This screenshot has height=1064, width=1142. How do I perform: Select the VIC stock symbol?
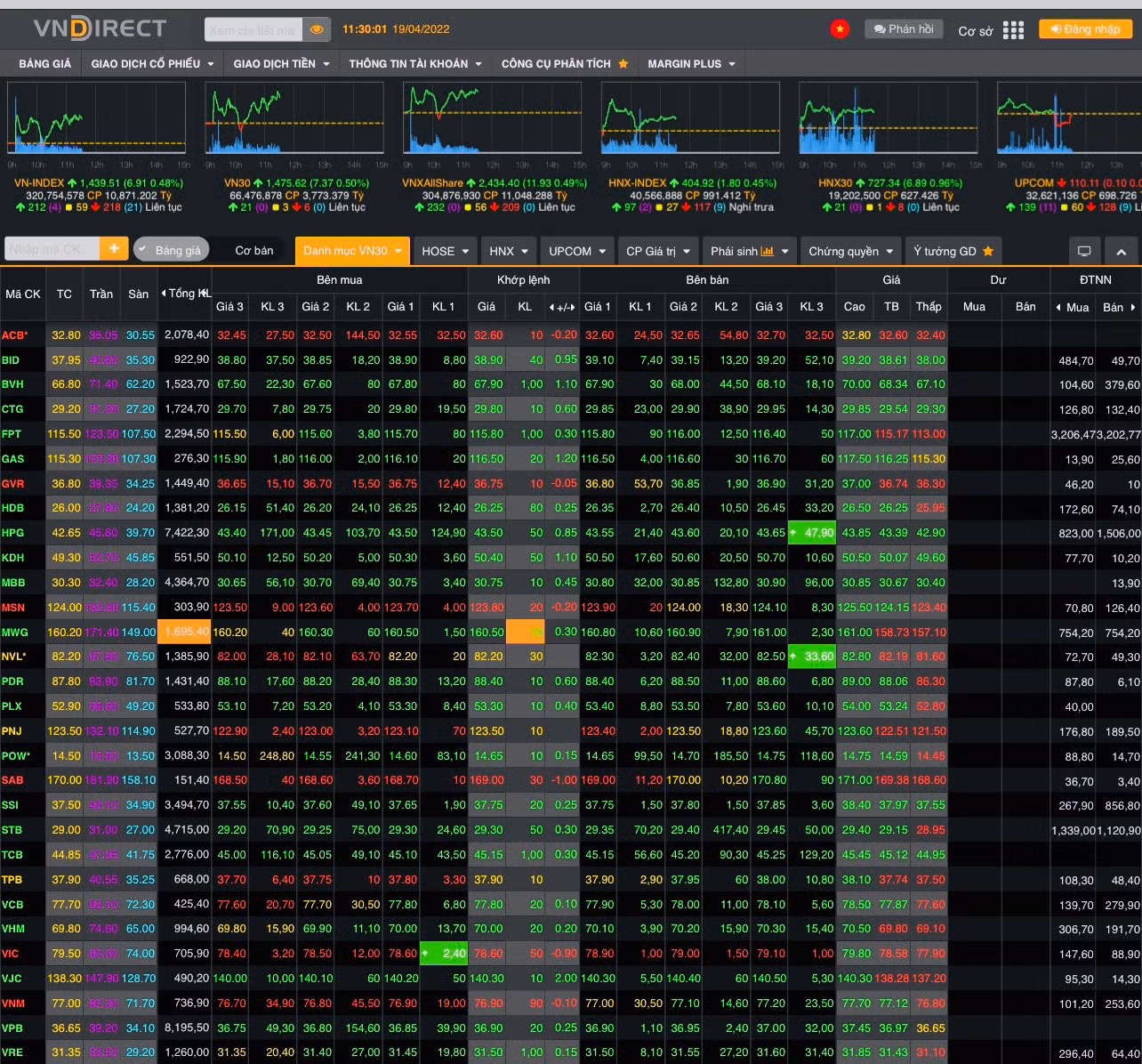tap(11, 954)
